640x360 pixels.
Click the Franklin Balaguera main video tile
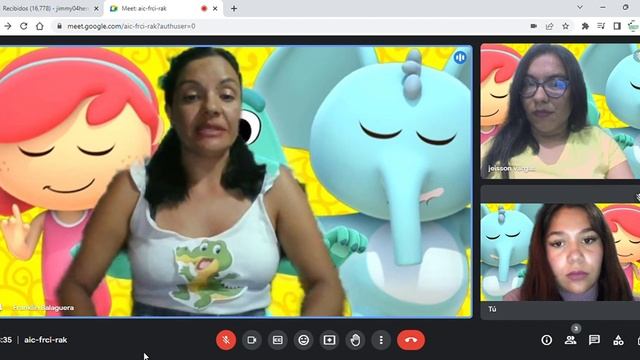click(236, 182)
